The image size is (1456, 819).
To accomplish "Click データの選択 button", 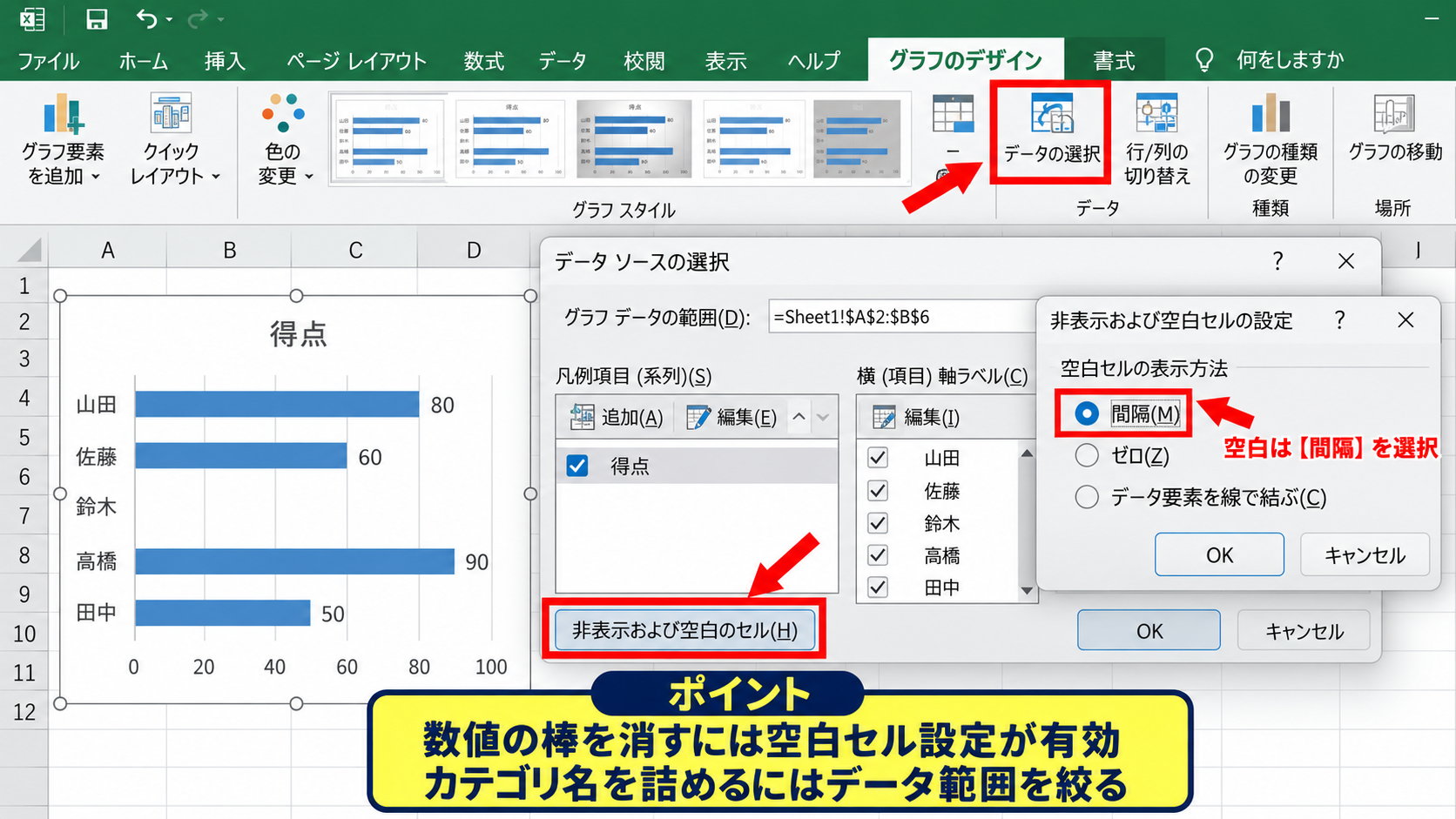I will click(1051, 131).
